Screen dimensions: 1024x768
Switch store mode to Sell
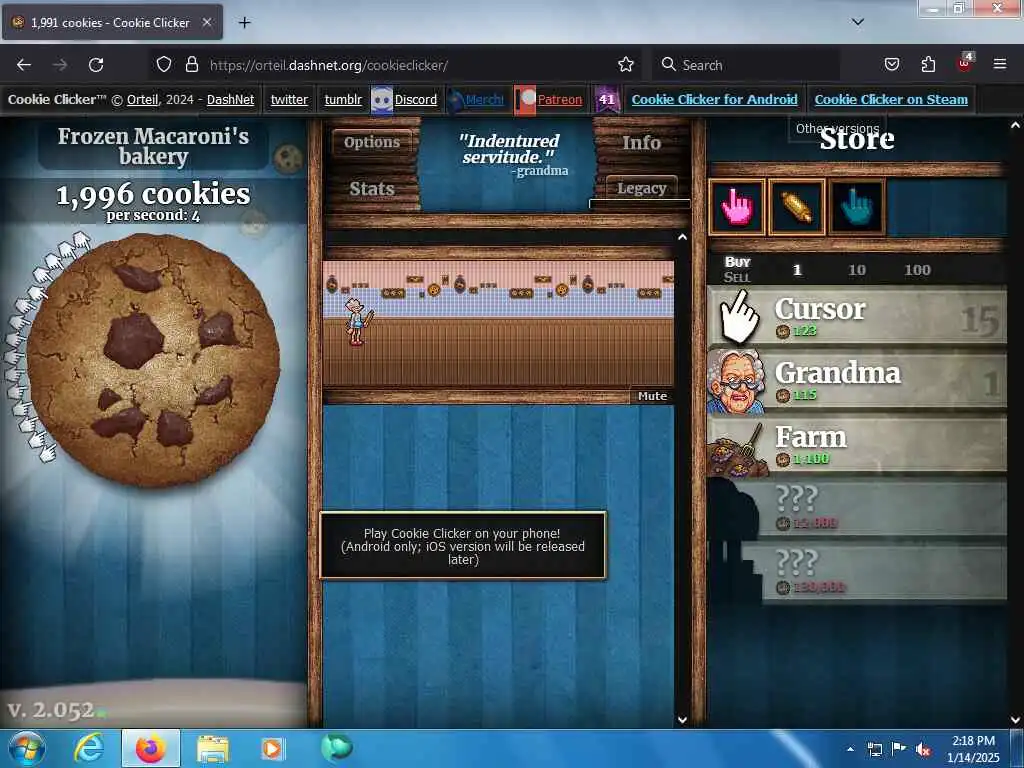tap(737, 277)
